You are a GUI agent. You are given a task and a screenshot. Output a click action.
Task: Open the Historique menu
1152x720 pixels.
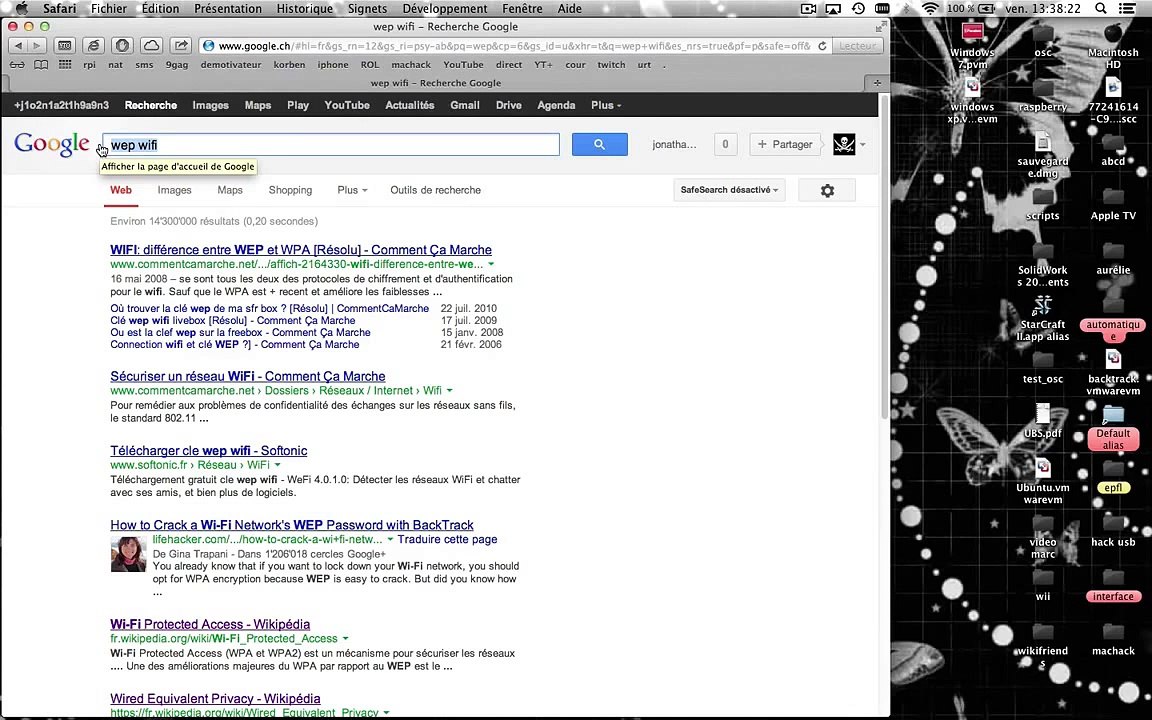tap(304, 8)
